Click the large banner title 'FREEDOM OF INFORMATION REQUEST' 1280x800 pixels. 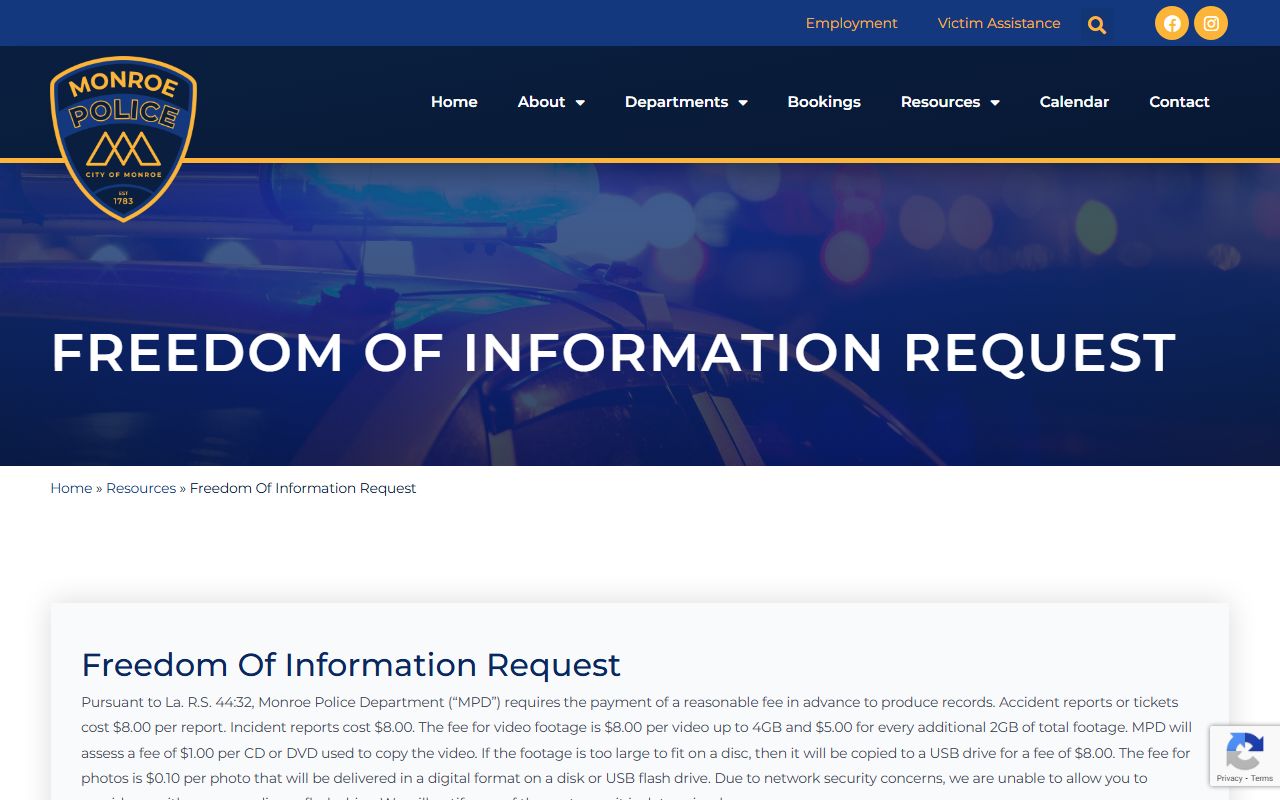coord(613,353)
